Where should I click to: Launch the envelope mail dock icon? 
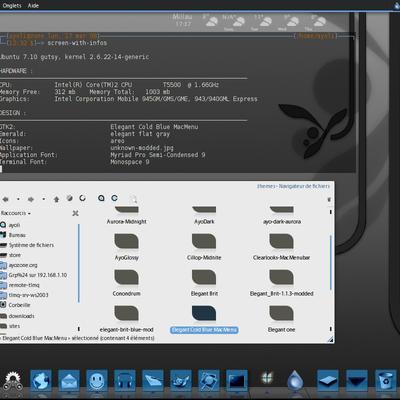click(x=69, y=381)
